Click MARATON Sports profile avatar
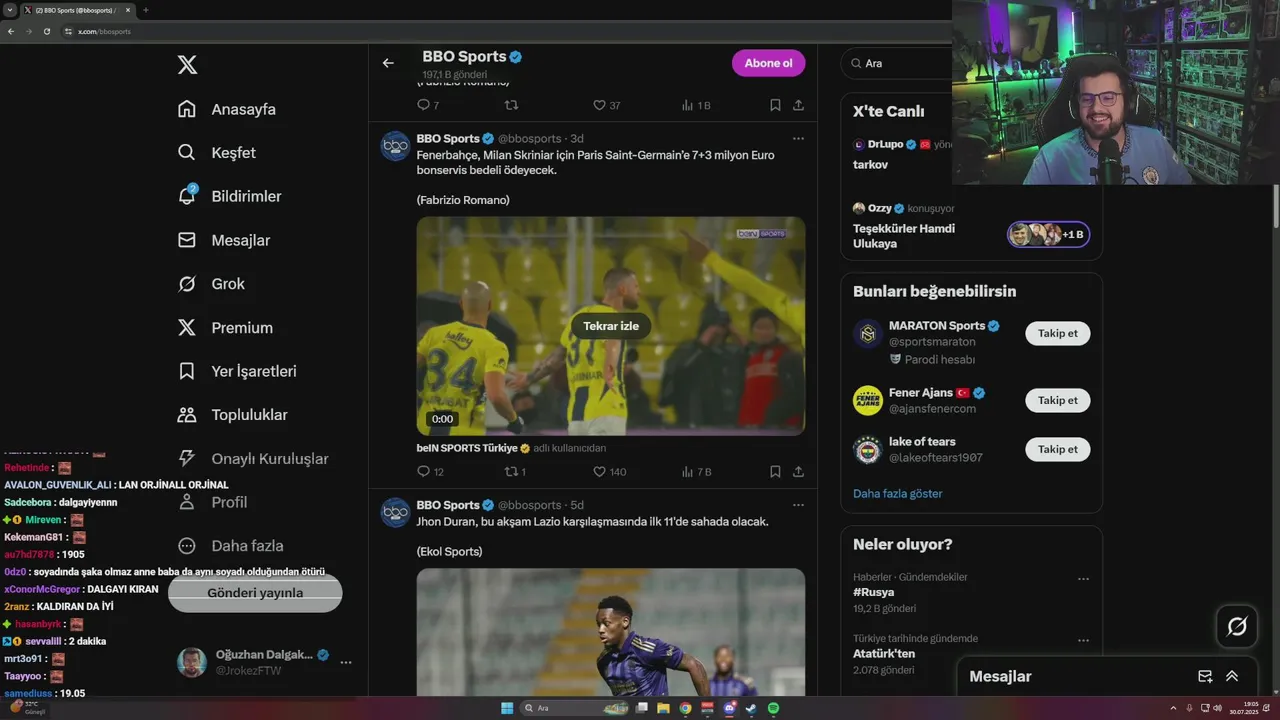 pyautogui.click(x=867, y=334)
